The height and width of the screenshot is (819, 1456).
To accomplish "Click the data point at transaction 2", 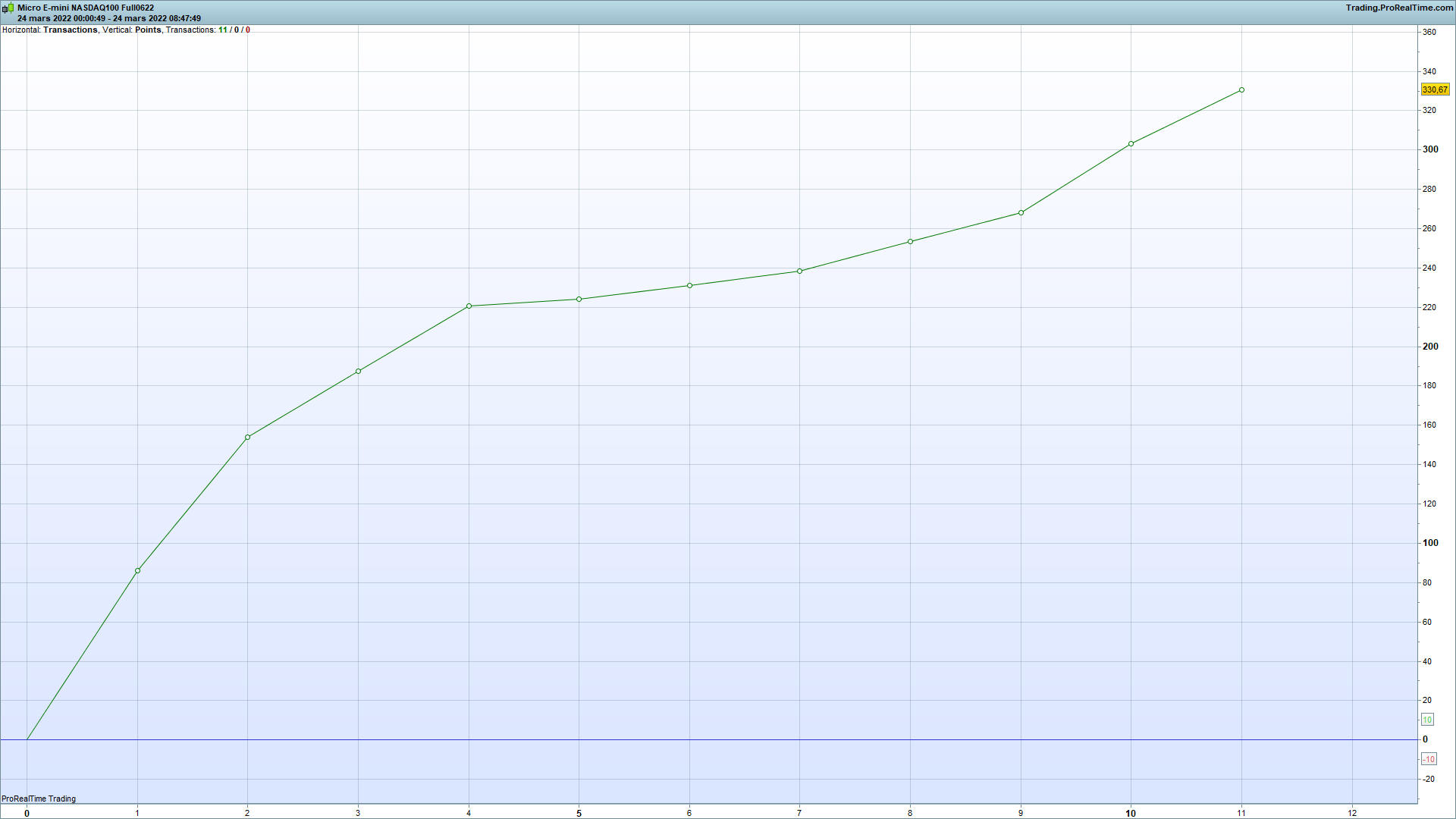I will pos(247,437).
